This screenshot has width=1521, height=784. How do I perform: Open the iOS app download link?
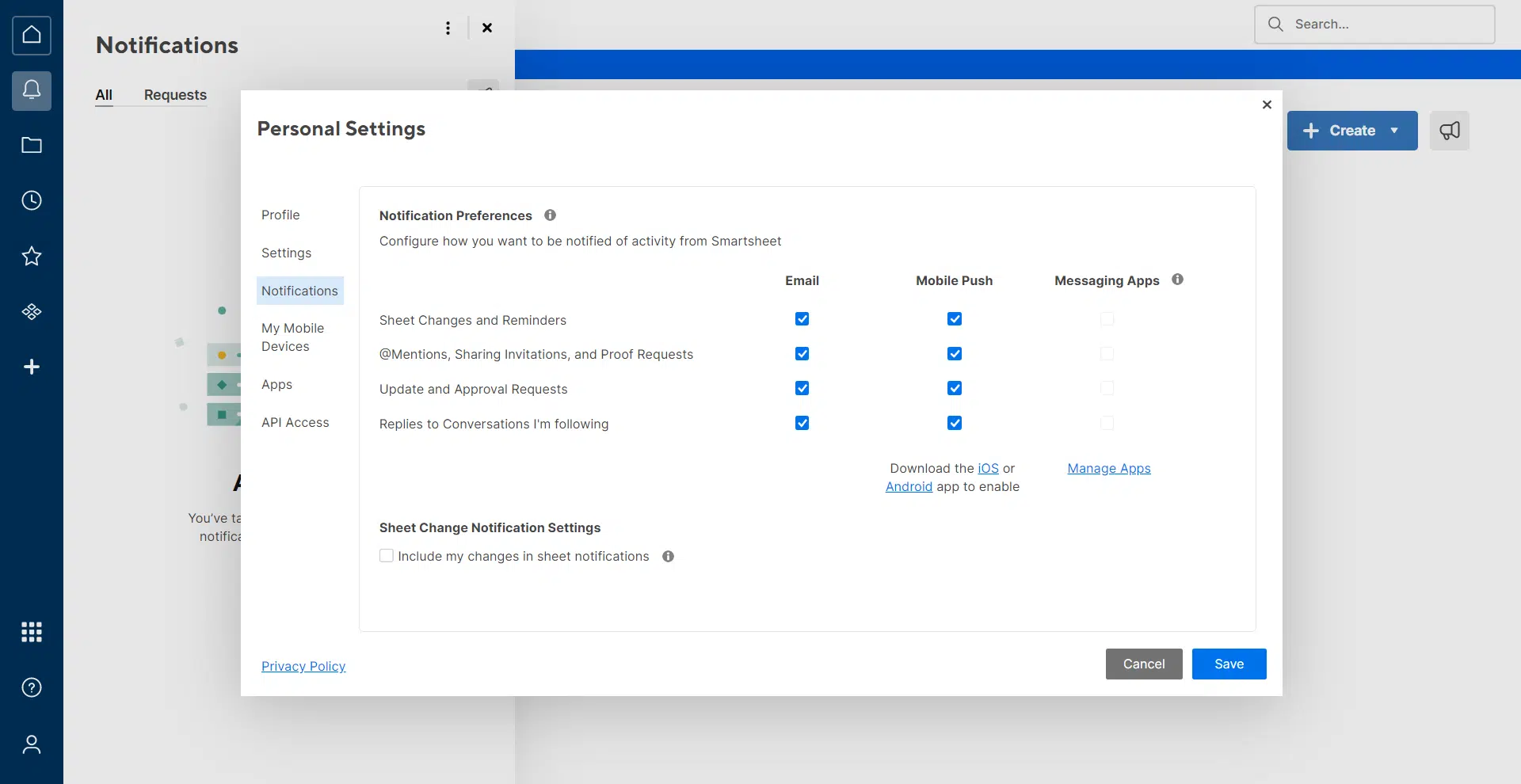(988, 469)
